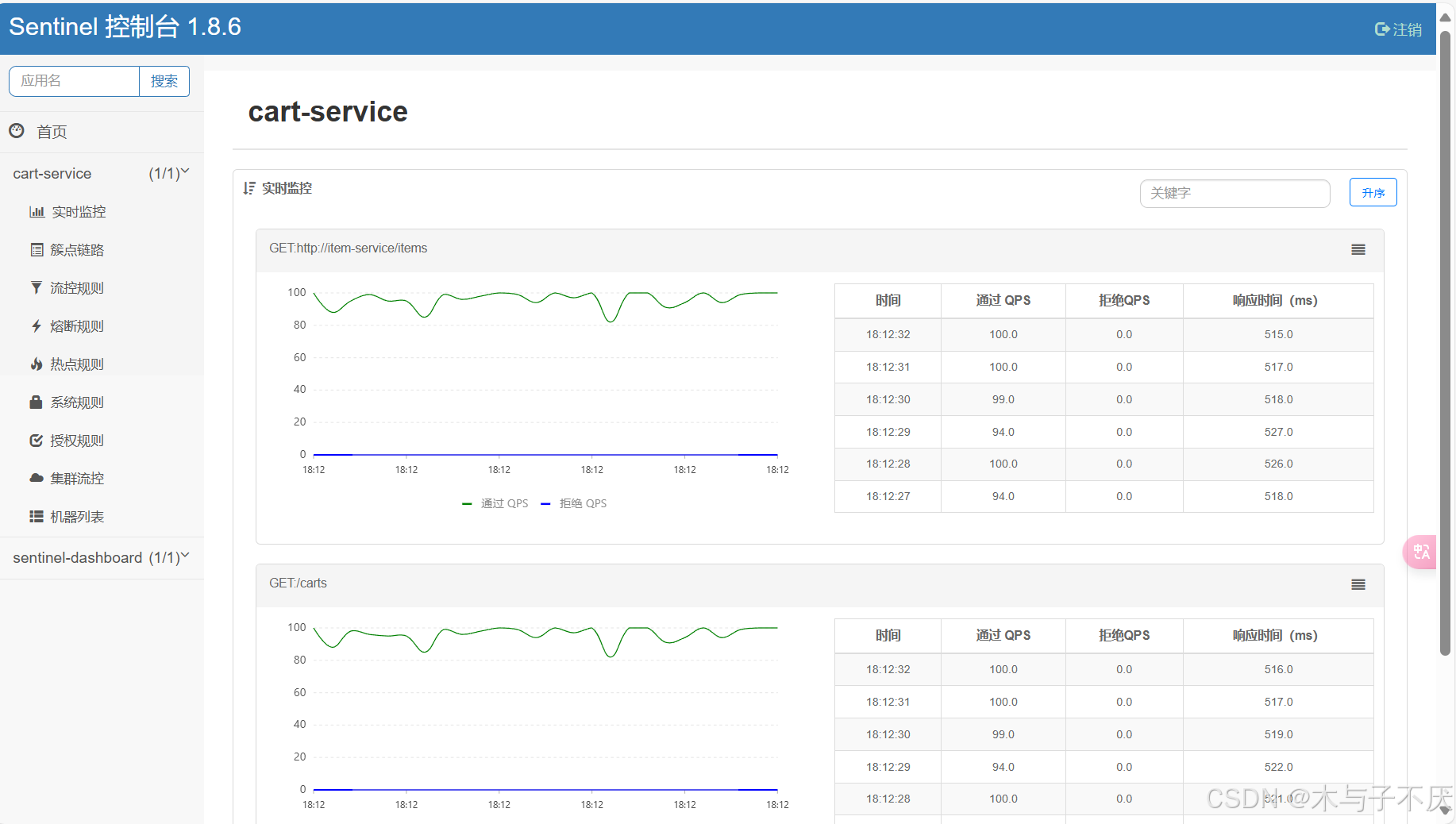Click the 集群流控 cloud icon
This screenshot has width=1456, height=824.
(37, 479)
